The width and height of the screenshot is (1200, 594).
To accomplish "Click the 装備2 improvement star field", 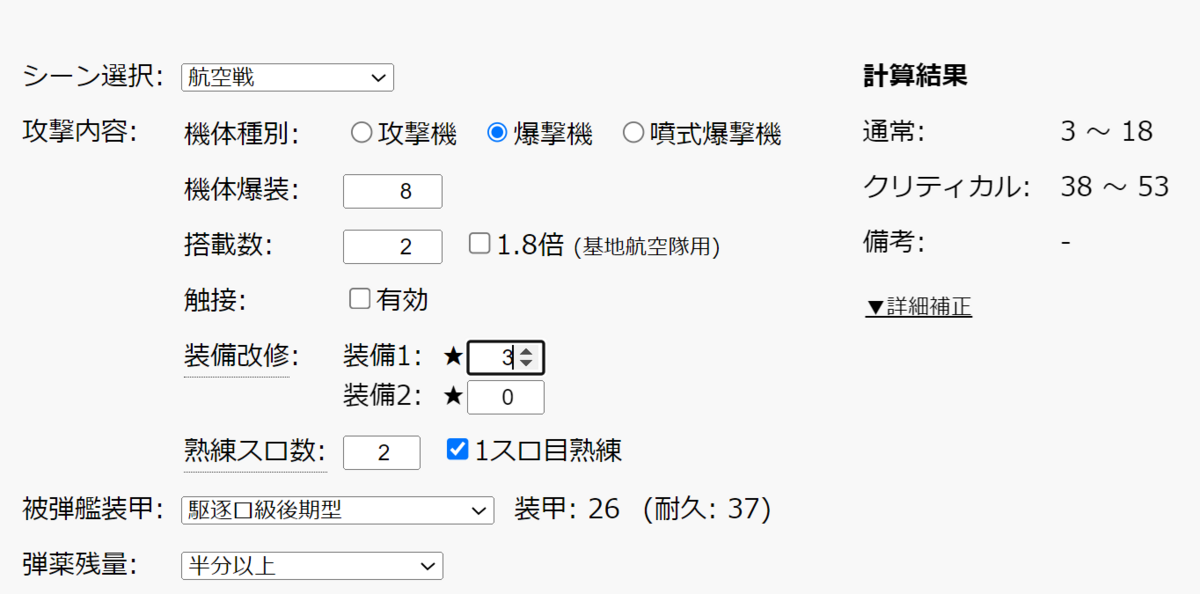I will point(506,397).
